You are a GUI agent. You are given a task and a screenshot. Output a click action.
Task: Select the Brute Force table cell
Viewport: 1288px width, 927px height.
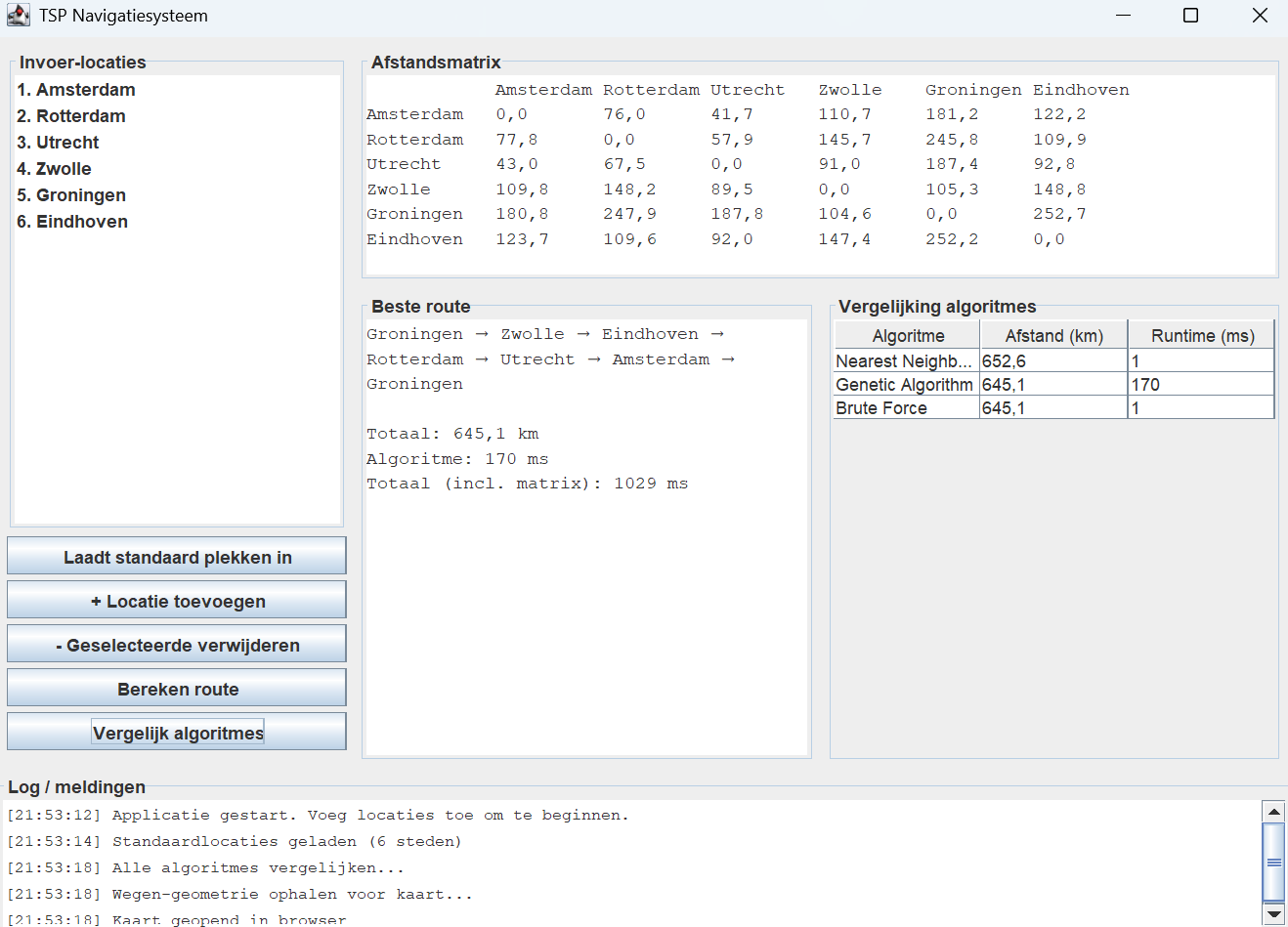906,408
